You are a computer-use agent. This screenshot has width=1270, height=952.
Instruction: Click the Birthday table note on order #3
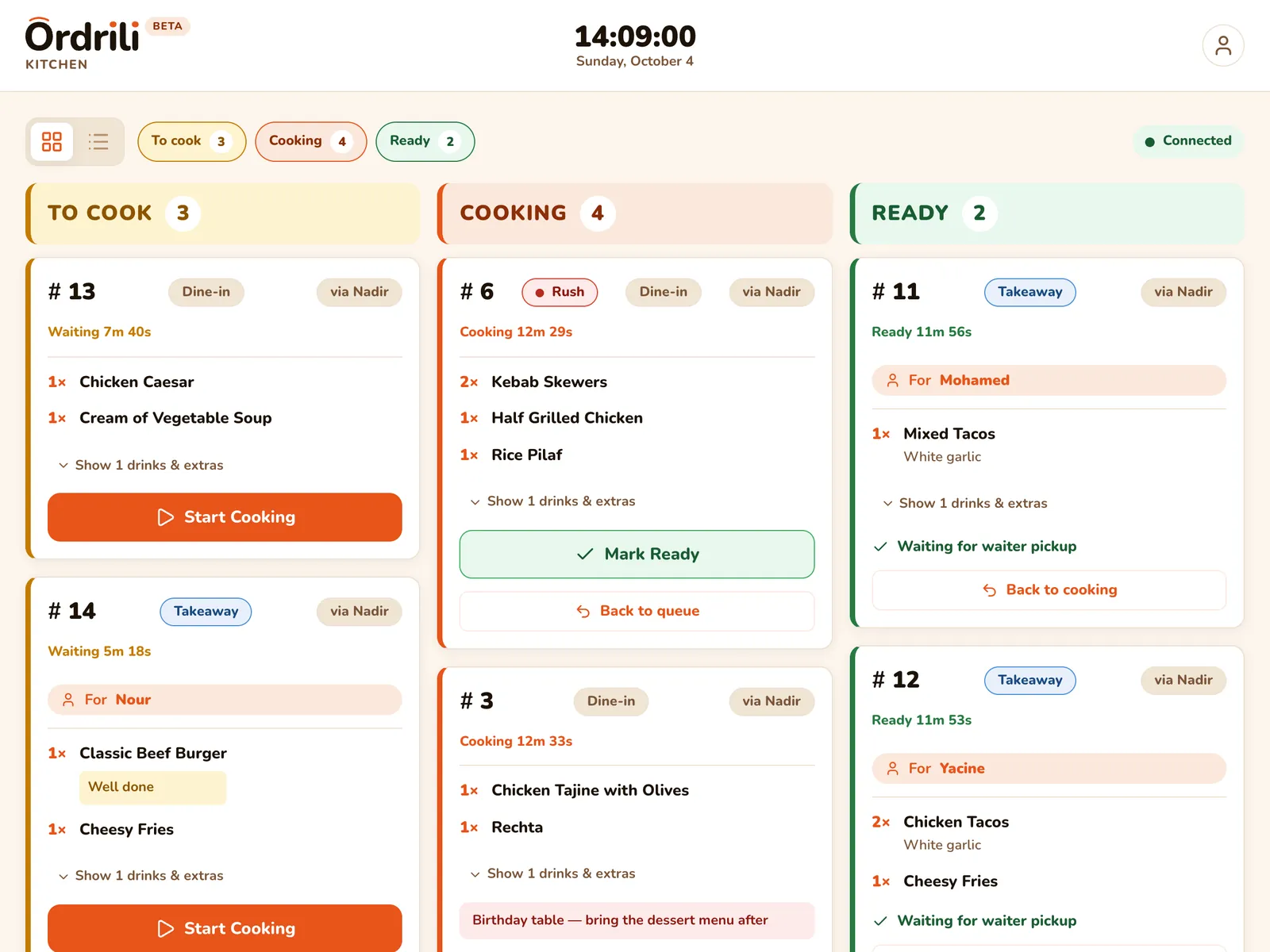[637, 920]
